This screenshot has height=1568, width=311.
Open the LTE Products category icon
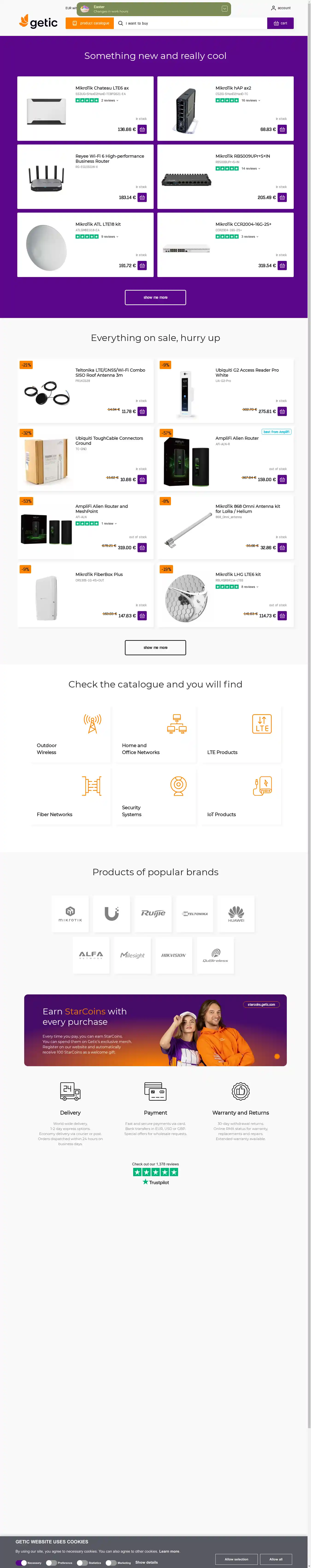(x=262, y=724)
